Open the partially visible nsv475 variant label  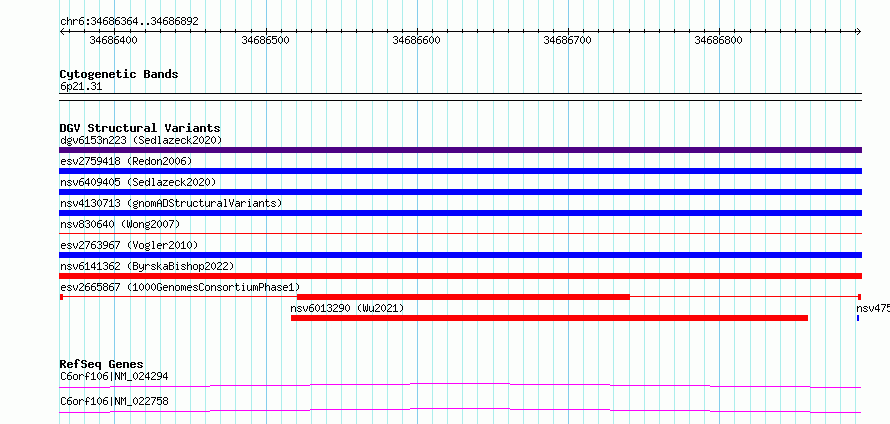coord(873,308)
